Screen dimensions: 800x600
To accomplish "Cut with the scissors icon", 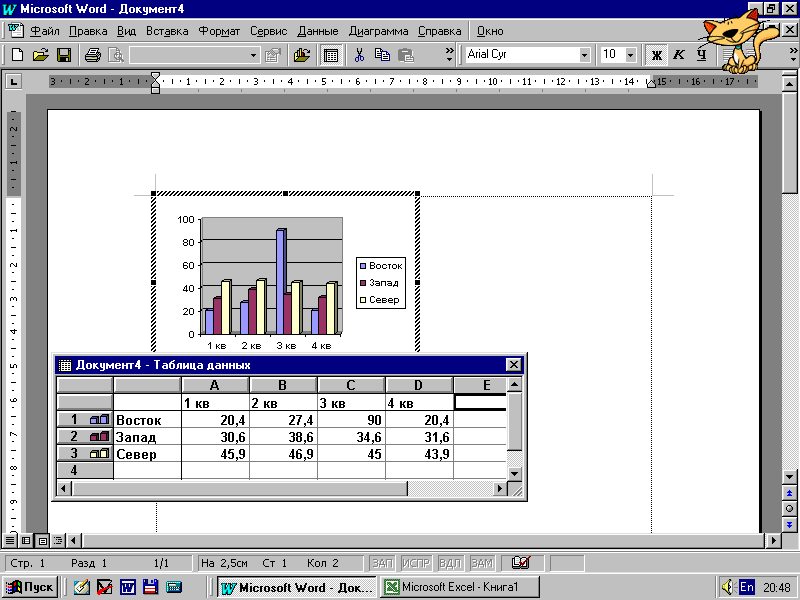I will (x=359, y=55).
